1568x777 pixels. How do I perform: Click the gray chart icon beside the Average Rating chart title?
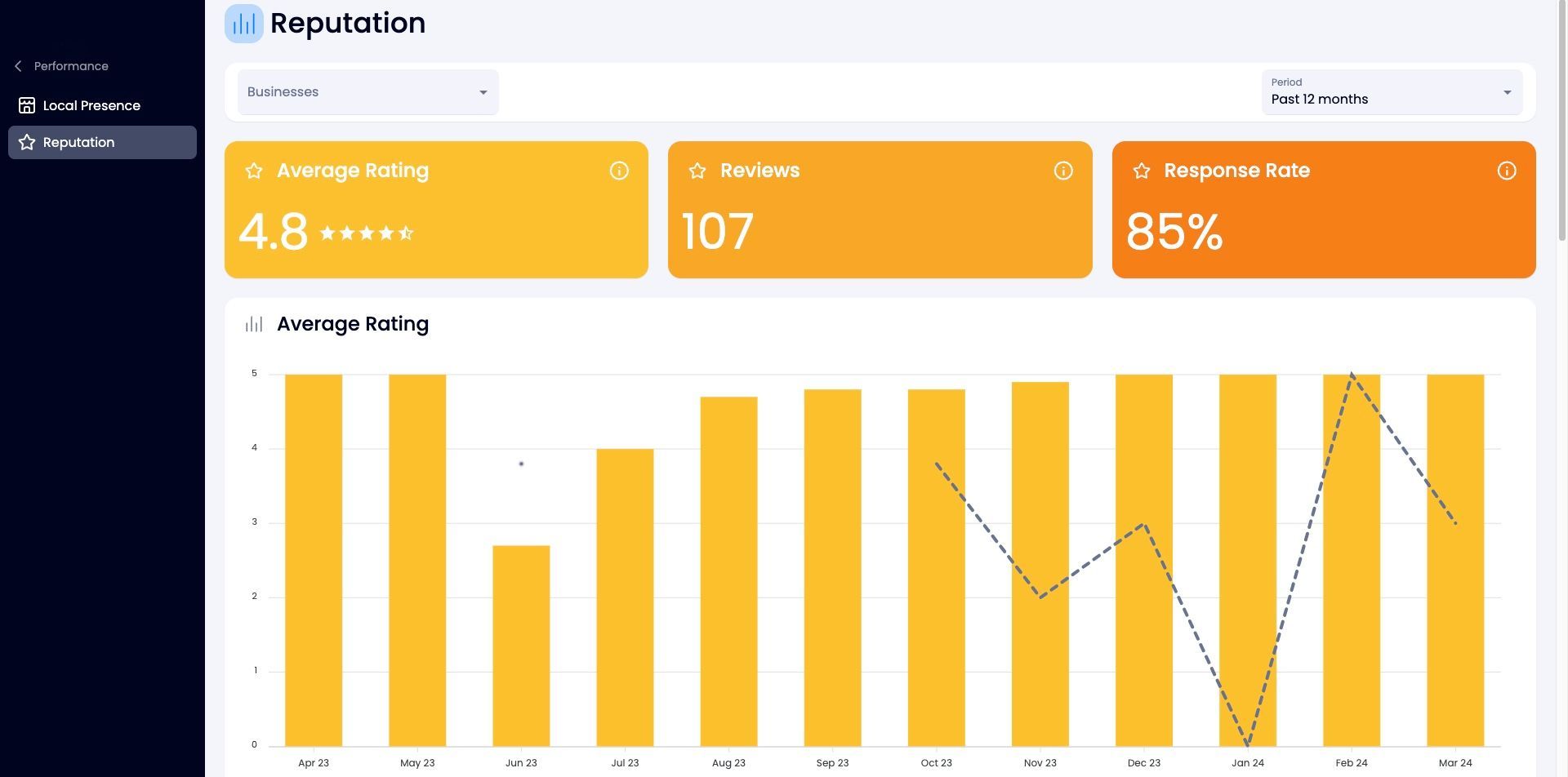point(254,324)
